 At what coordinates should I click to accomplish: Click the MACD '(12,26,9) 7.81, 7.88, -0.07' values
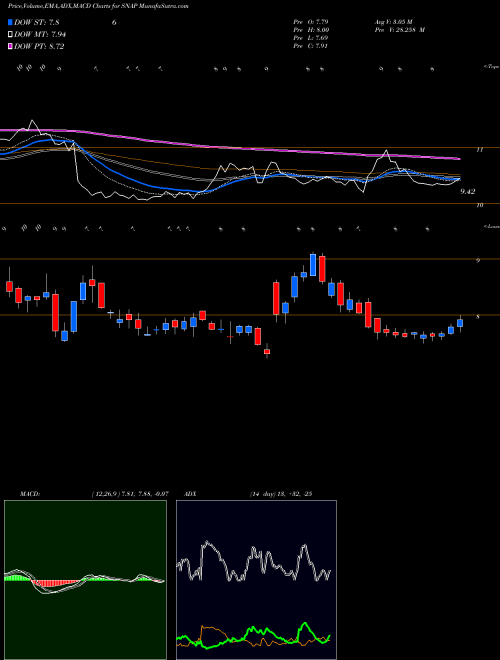pos(130,493)
